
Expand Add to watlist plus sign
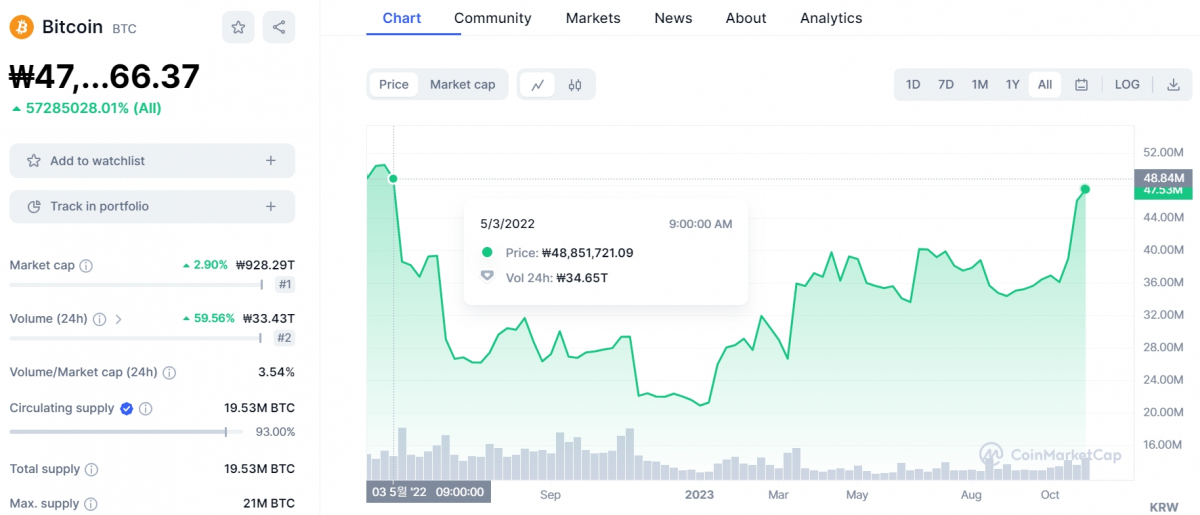271,161
